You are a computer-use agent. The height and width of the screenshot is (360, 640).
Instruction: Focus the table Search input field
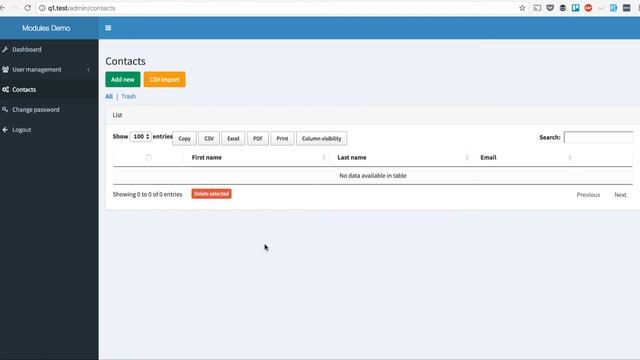point(598,137)
